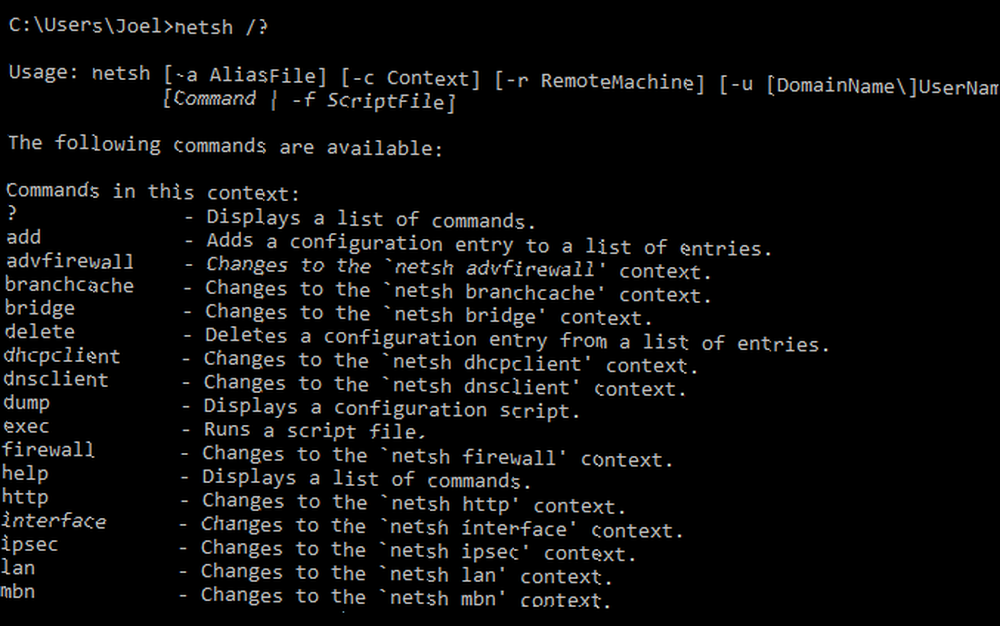1000x626 pixels.
Task: Click the typed command 'netsh /?'
Action: coord(221,27)
